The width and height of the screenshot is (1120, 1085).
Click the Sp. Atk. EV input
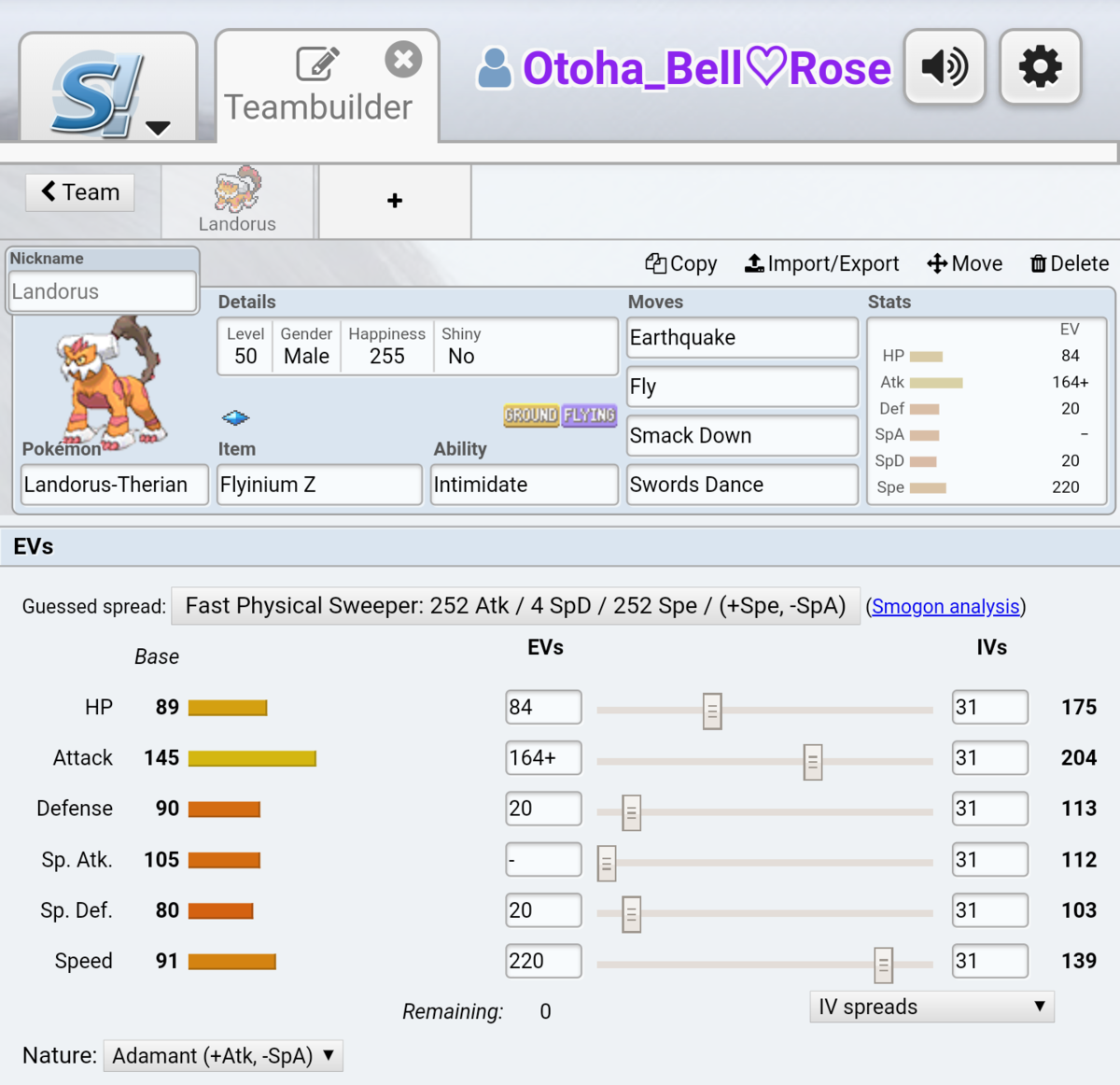tap(543, 859)
